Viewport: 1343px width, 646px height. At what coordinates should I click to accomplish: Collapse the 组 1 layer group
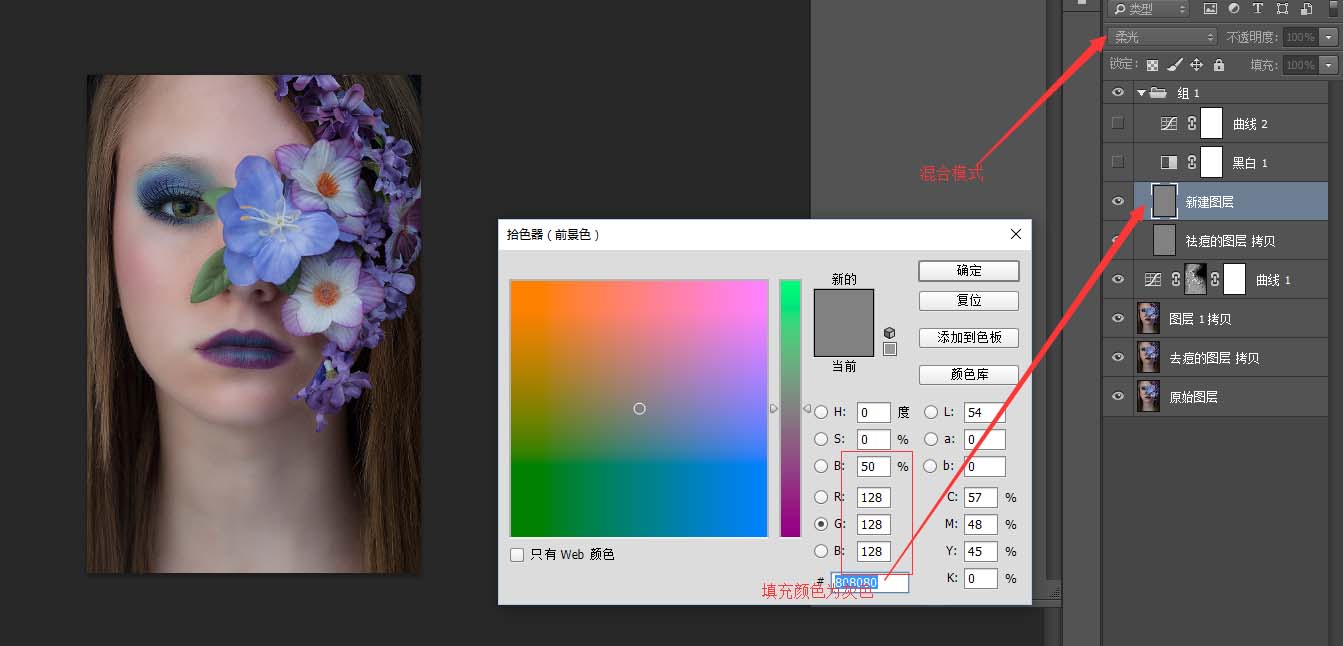pyautogui.click(x=1141, y=93)
